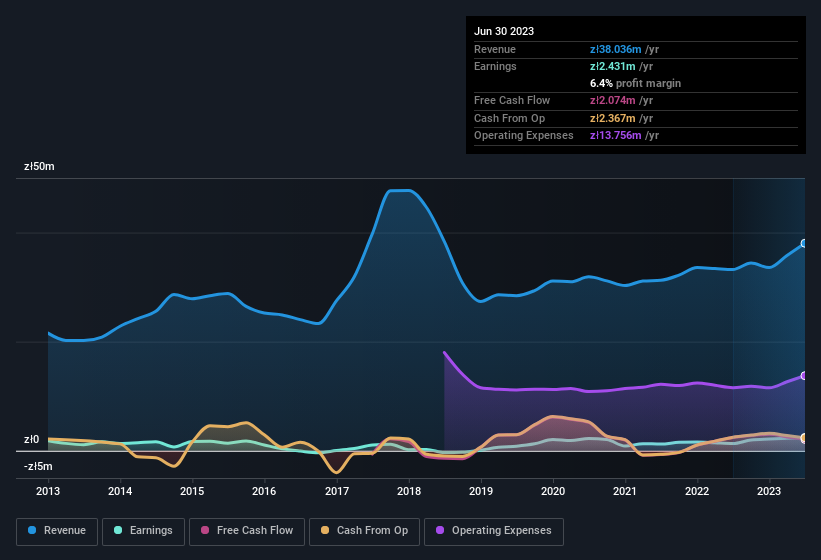Click the zł38.036m Revenue value in tooltip
This screenshot has height=560, width=821.
click(x=621, y=49)
